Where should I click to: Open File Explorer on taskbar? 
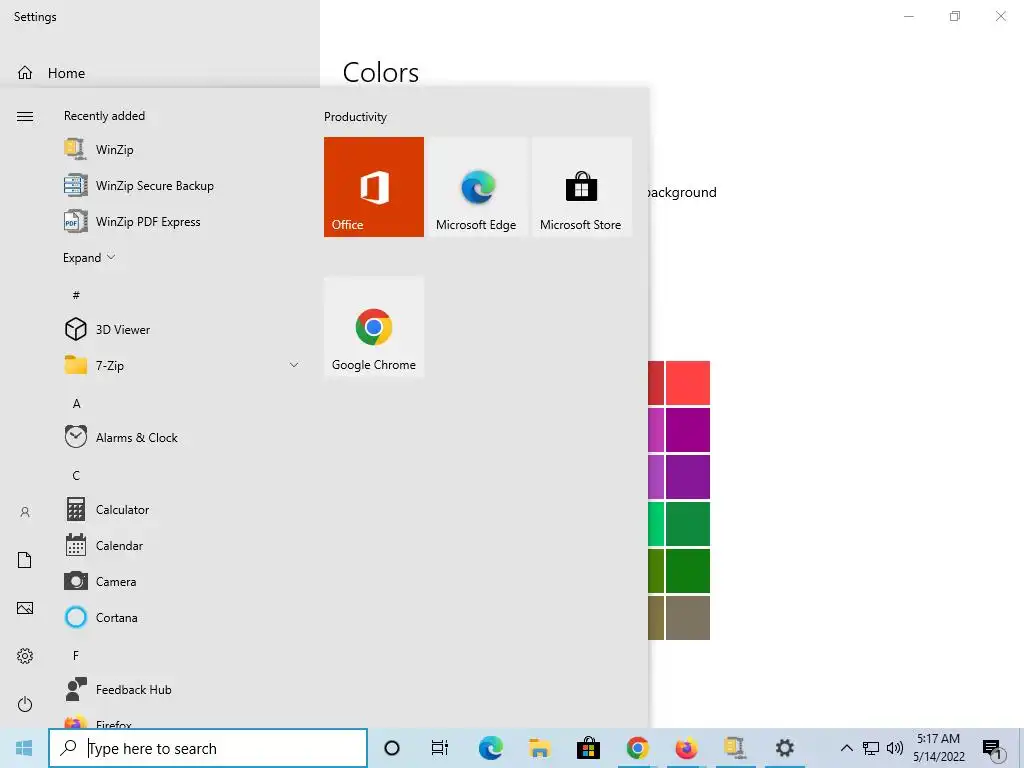point(539,748)
